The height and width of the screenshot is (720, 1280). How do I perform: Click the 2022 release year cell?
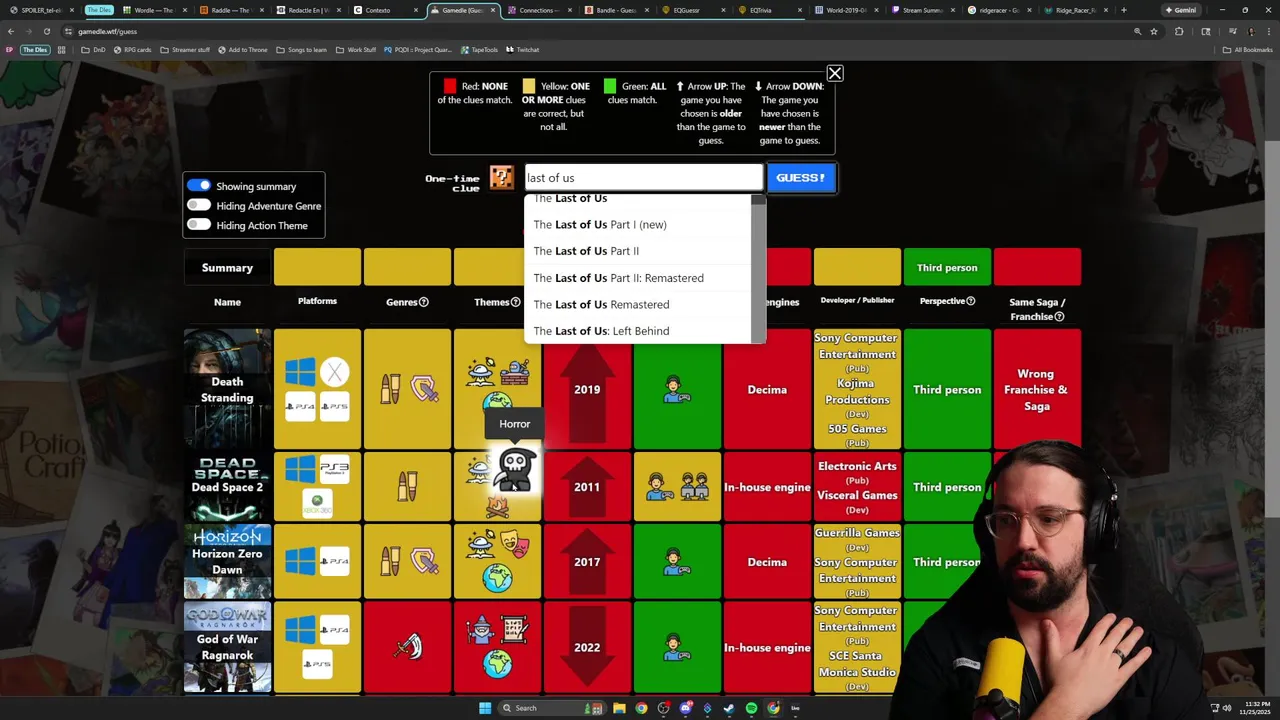pos(587,647)
